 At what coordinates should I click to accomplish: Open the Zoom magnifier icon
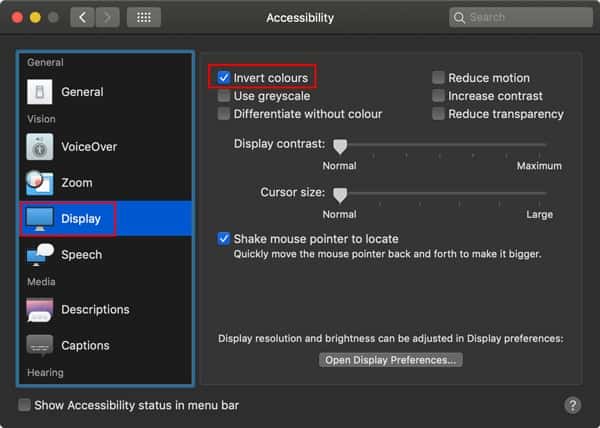pos(39,182)
